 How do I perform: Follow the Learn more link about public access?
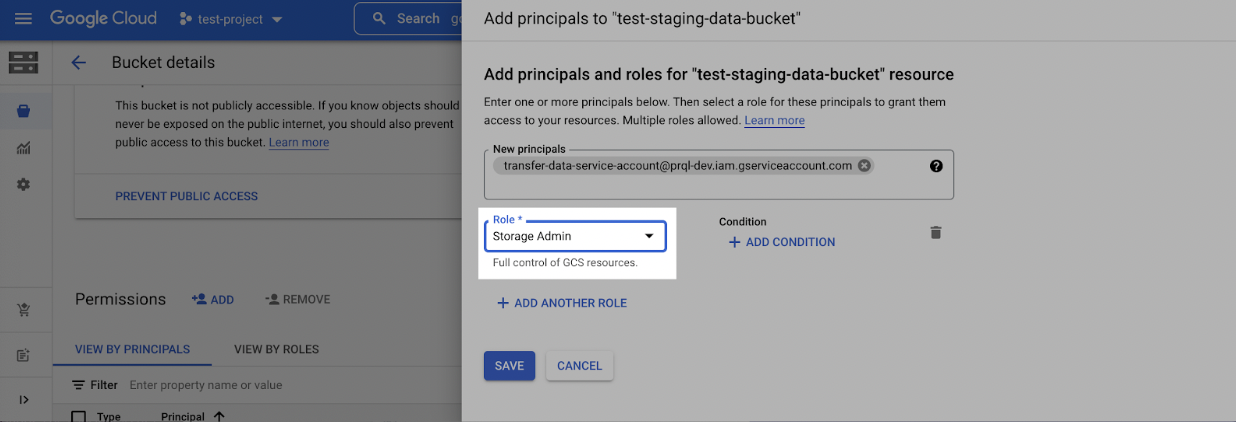pyautogui.click(x=299, y=142)
